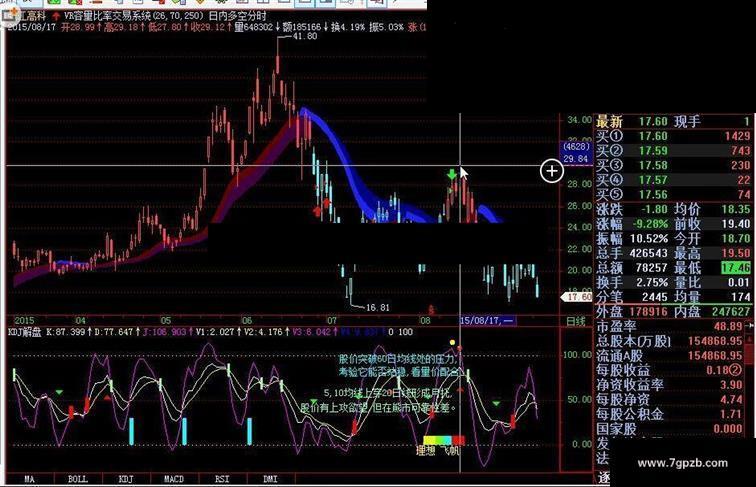756x487 pixels.
Task: Click the 总股本(万股) row
Action: pyautogui.click(x=669, y=341)
